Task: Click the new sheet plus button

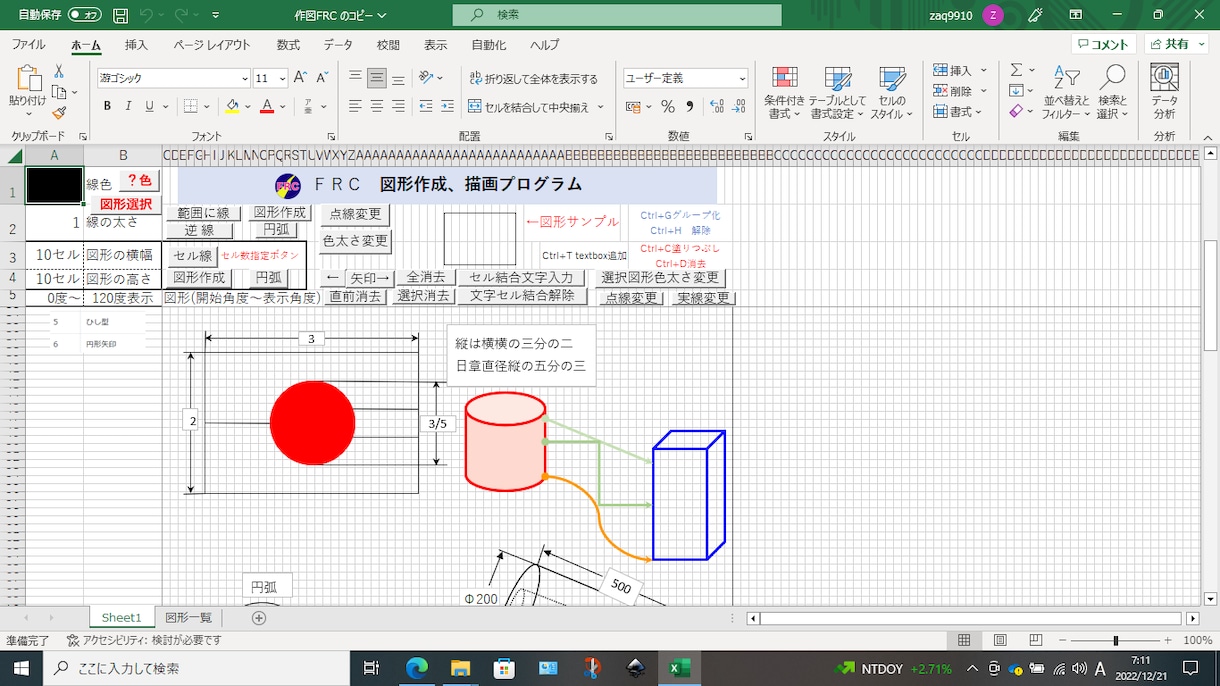Action: coord(259,618)
